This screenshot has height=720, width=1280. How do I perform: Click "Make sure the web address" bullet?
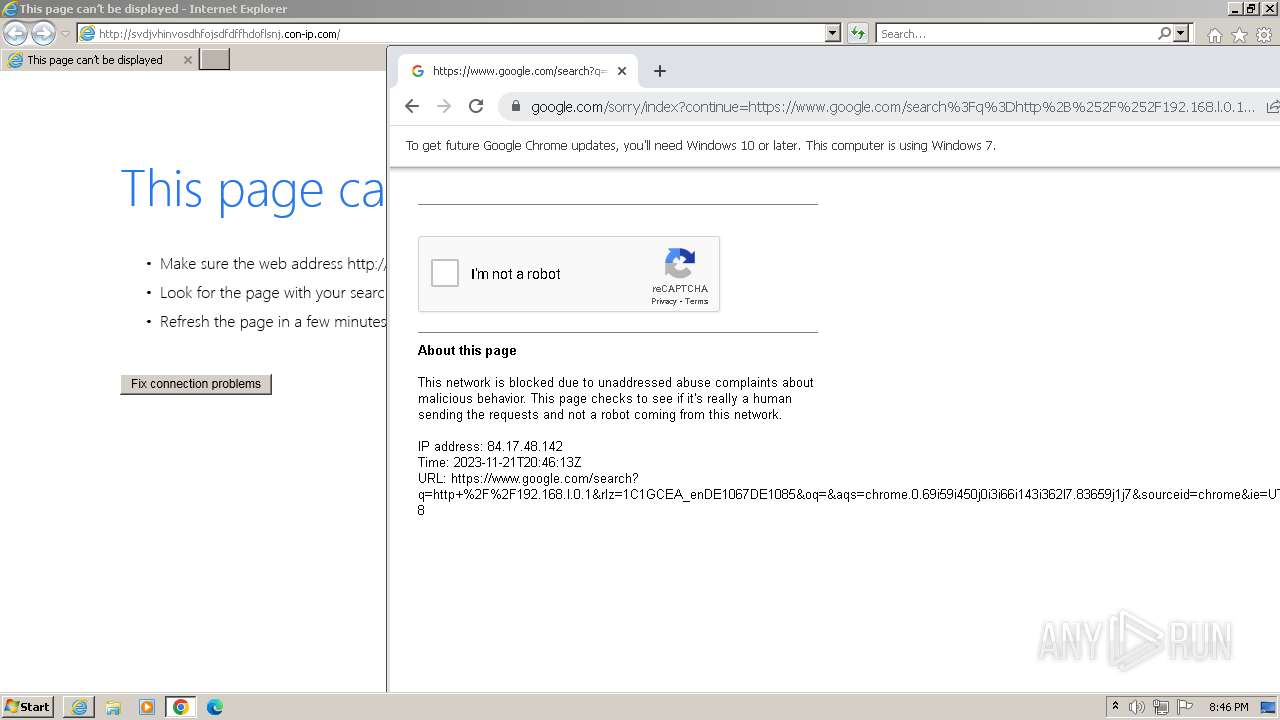pyautogui.click(x=273, y=264)
